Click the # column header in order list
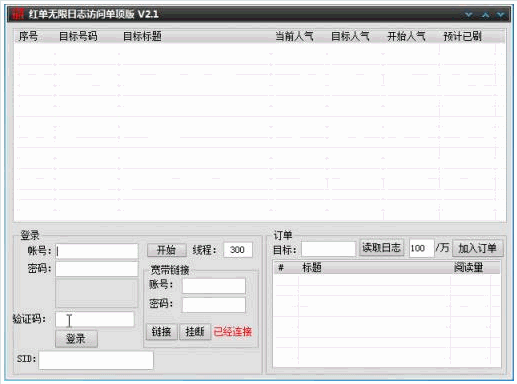517x384 pixels. 281,268
